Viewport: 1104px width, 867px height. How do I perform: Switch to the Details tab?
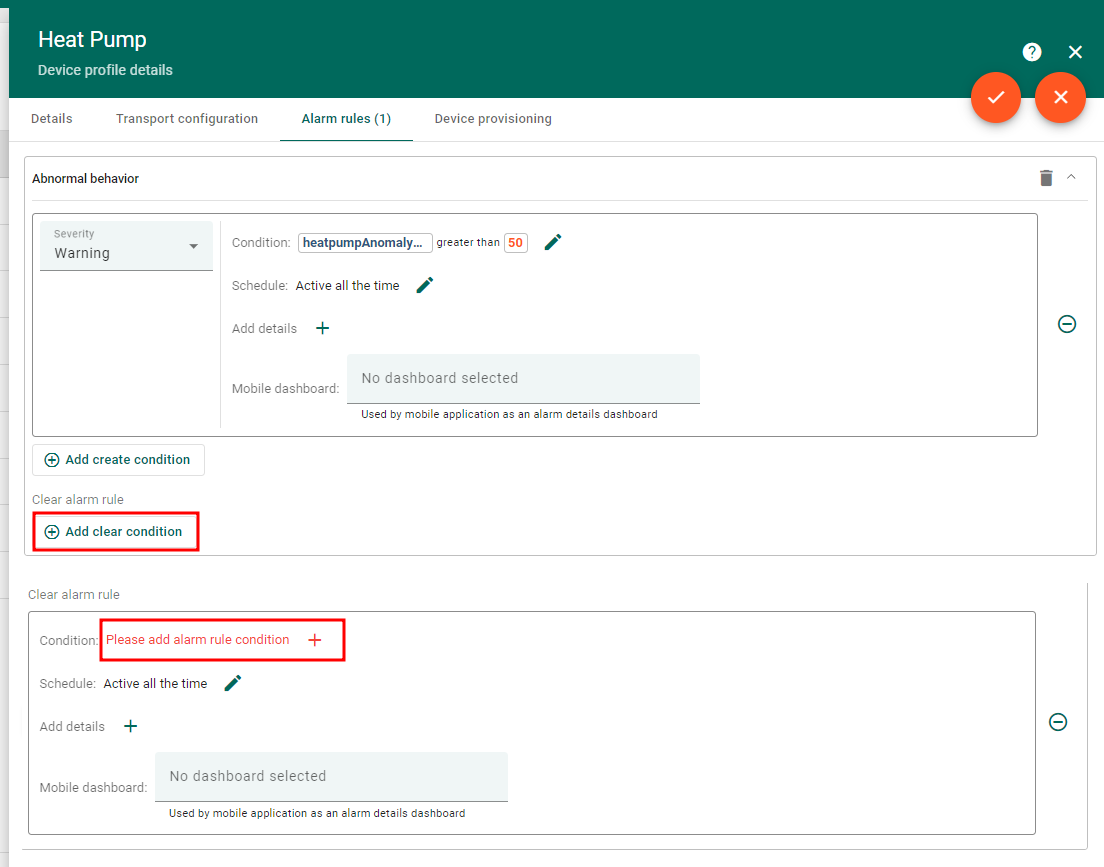pyautogui.click(x=52, y=119)
